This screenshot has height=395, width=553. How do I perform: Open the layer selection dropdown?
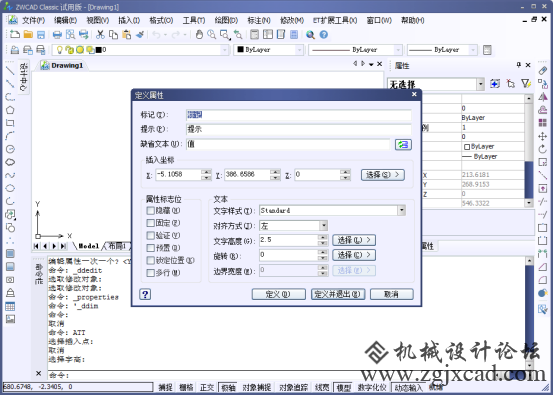click(x=225, y=50)
